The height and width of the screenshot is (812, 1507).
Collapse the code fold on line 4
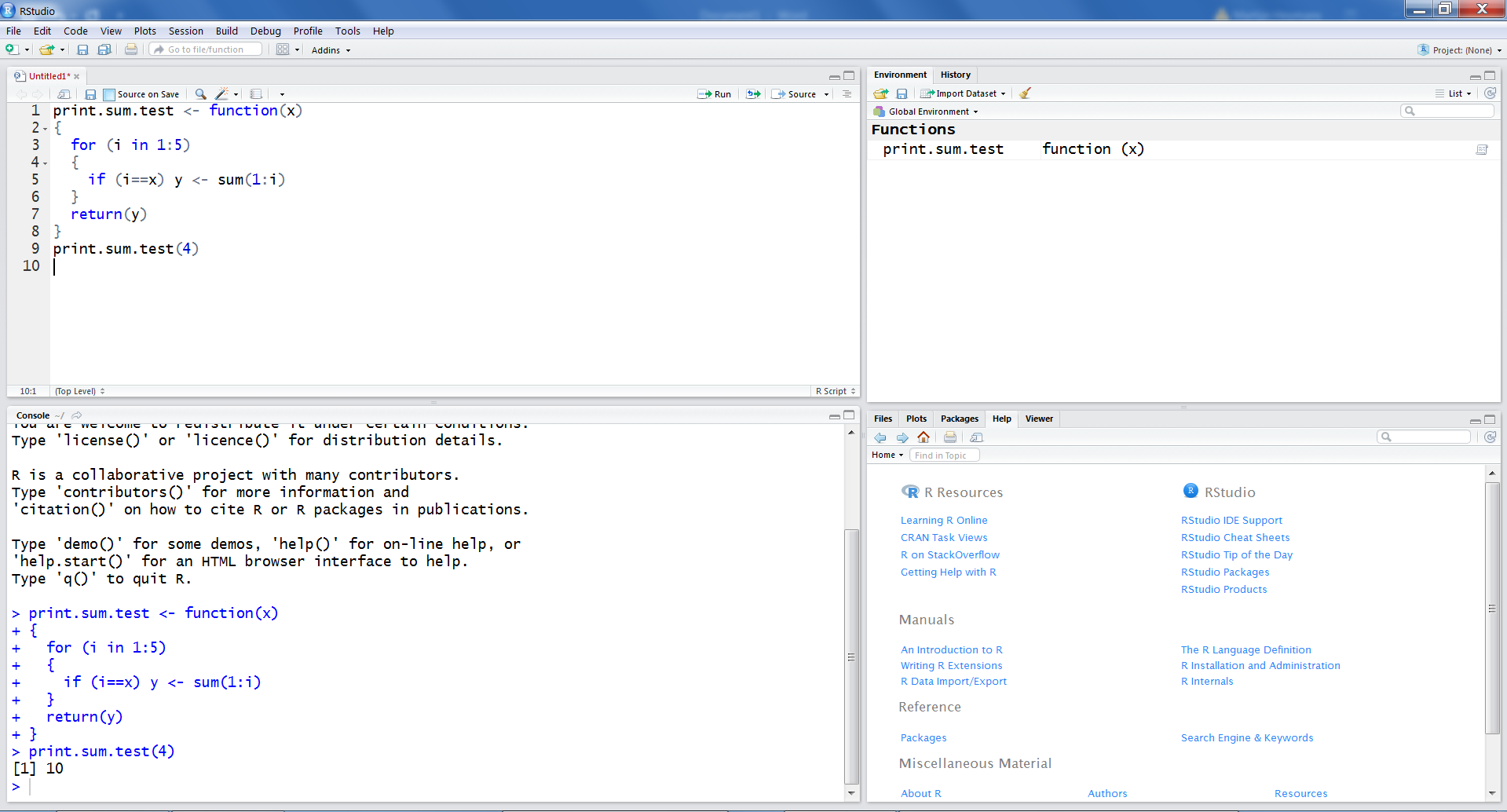point(46,163)
